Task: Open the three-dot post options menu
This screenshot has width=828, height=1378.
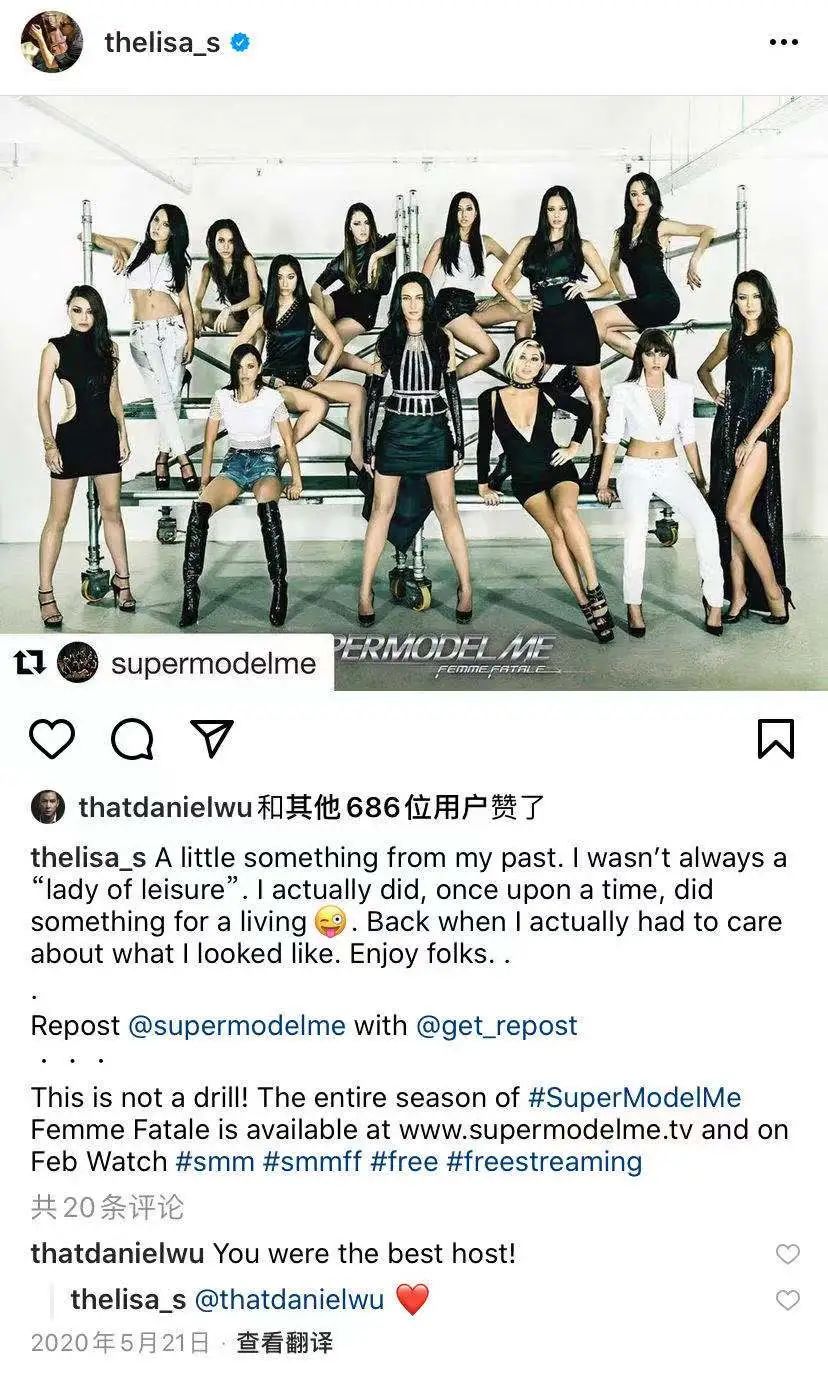Action: pyautogui.click(x=783, y=42)
